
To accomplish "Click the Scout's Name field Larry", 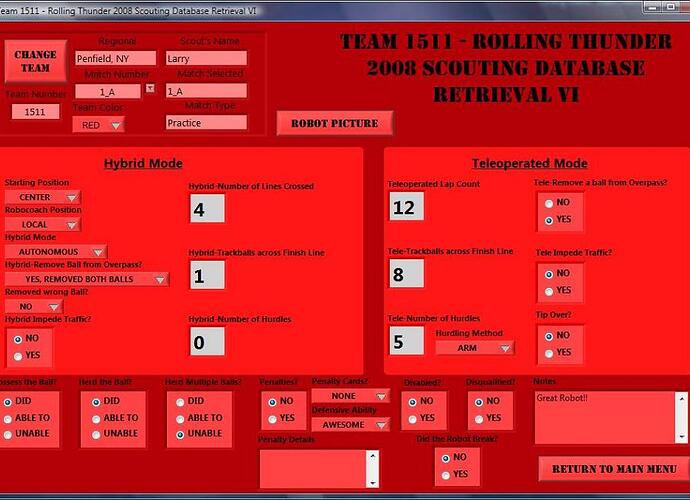I will click(x=206, y=58).
